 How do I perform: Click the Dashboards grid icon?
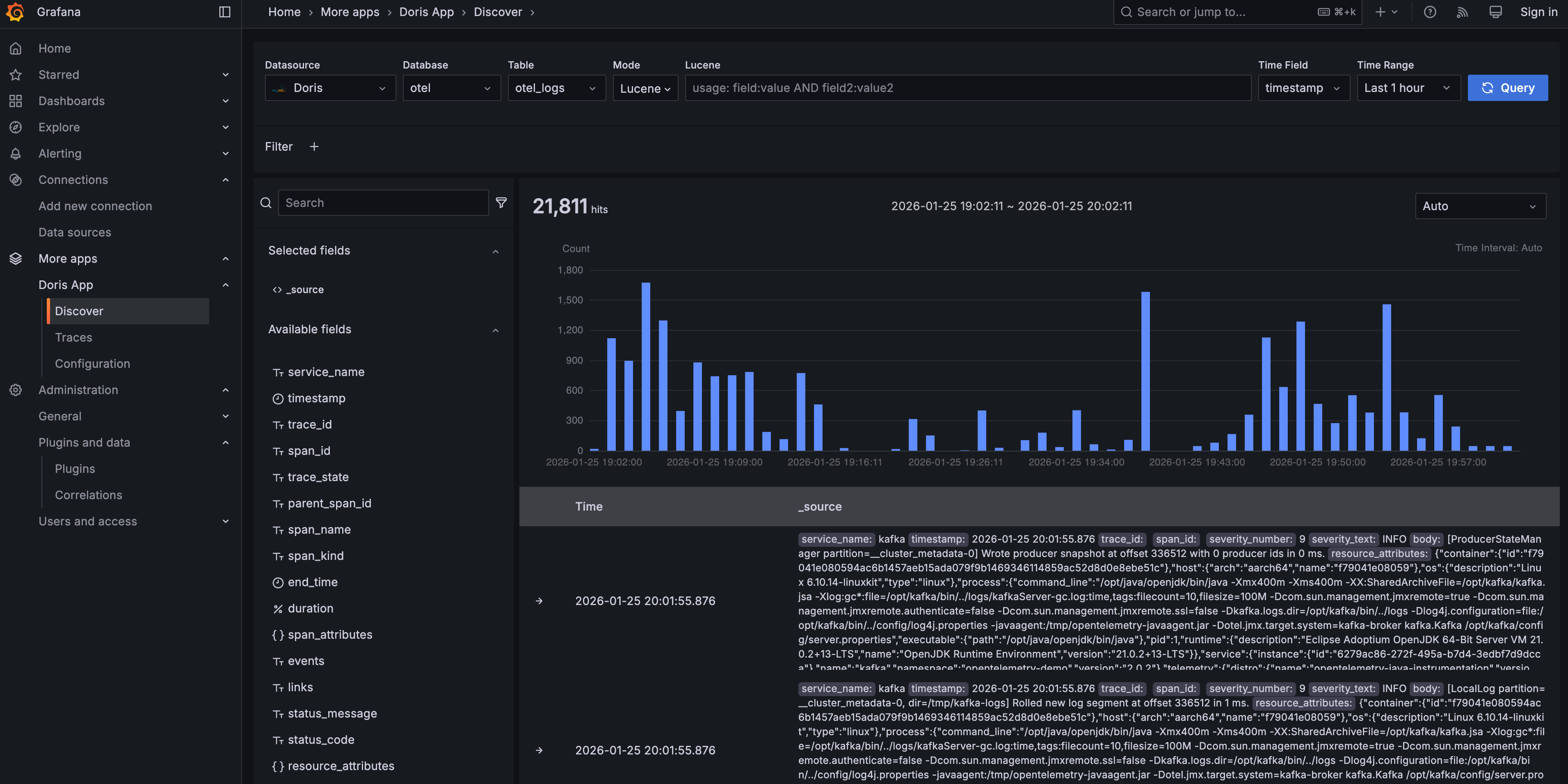[16, 101]
